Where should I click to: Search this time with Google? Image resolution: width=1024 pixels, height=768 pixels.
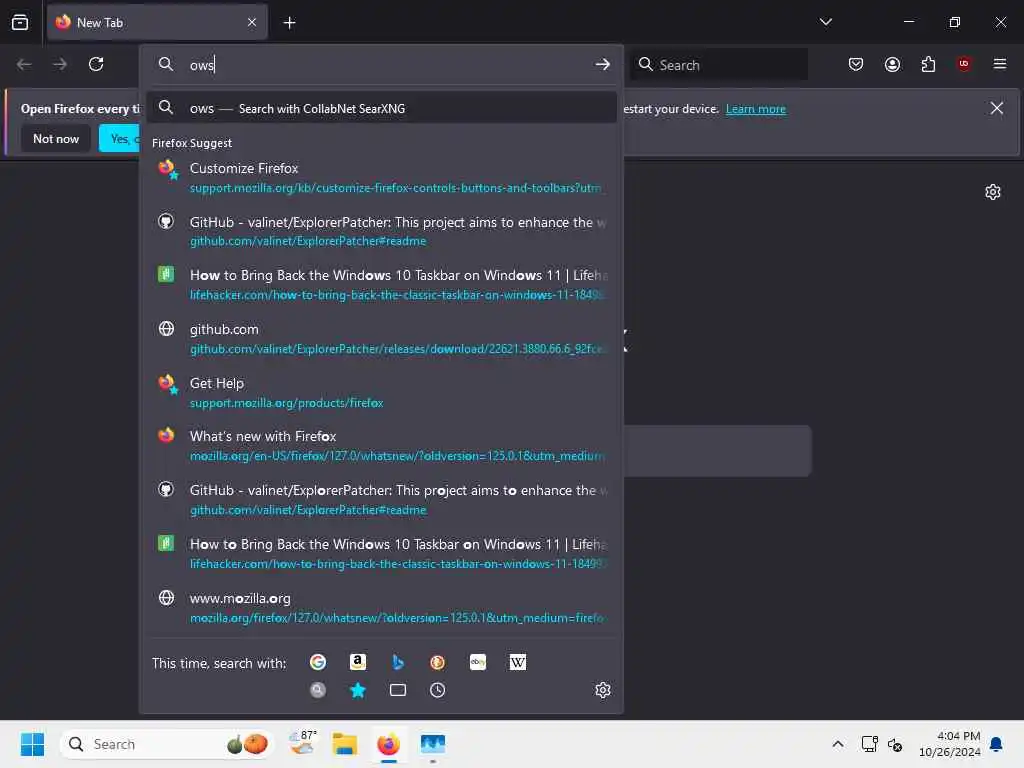coord(318,662)
